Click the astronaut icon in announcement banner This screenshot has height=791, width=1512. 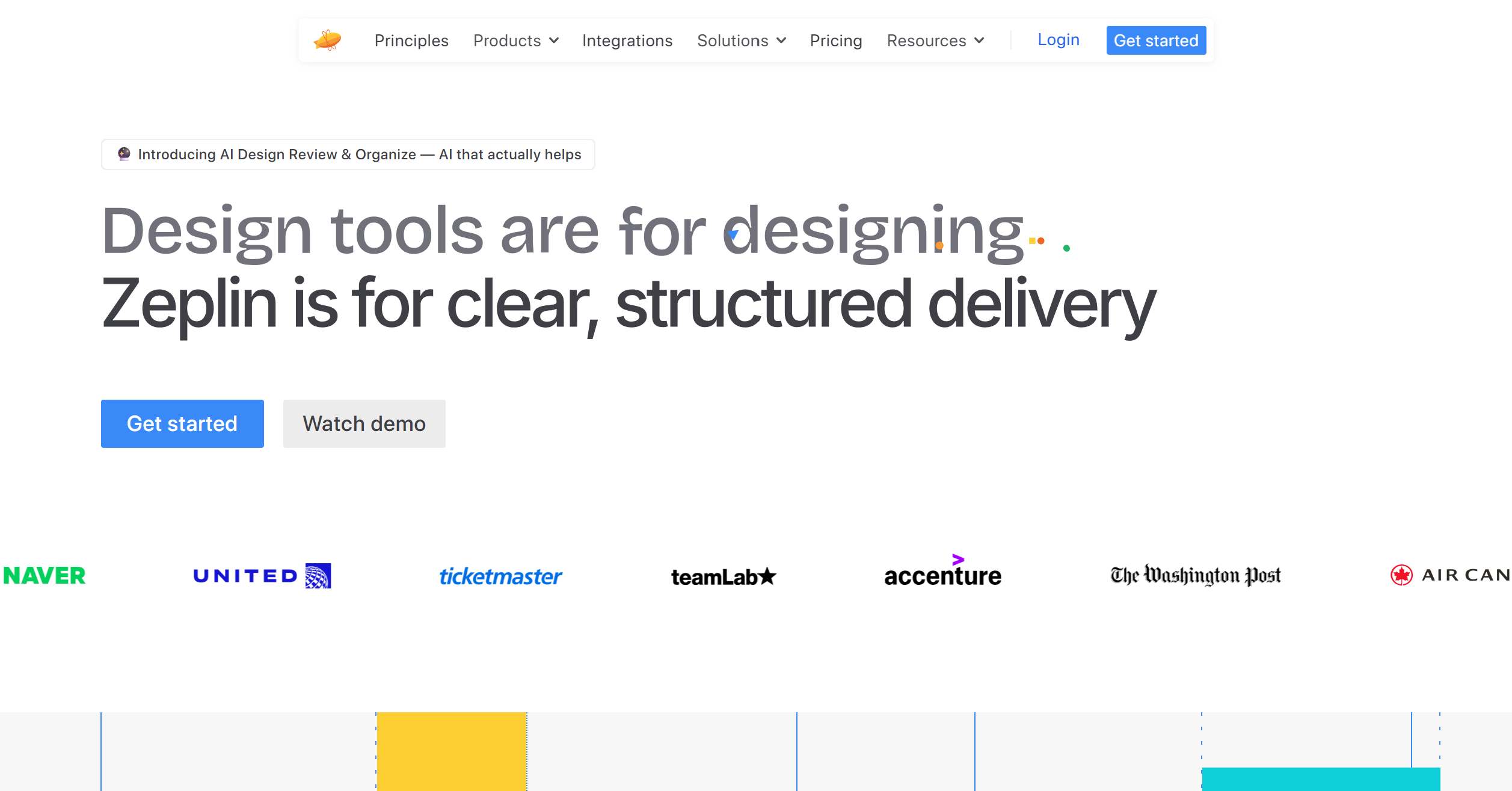click(124, 154)
